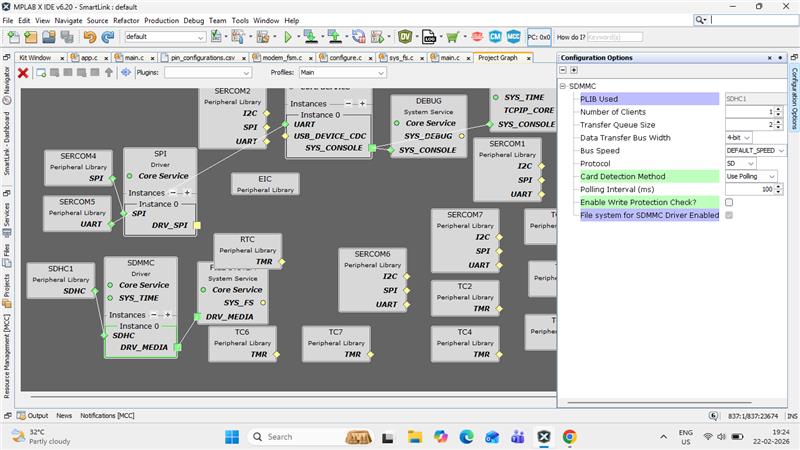This screenshot has height=450, width=800.
Task: Click the Undo icon in the toolbar
Action: (x=90, y=37)
